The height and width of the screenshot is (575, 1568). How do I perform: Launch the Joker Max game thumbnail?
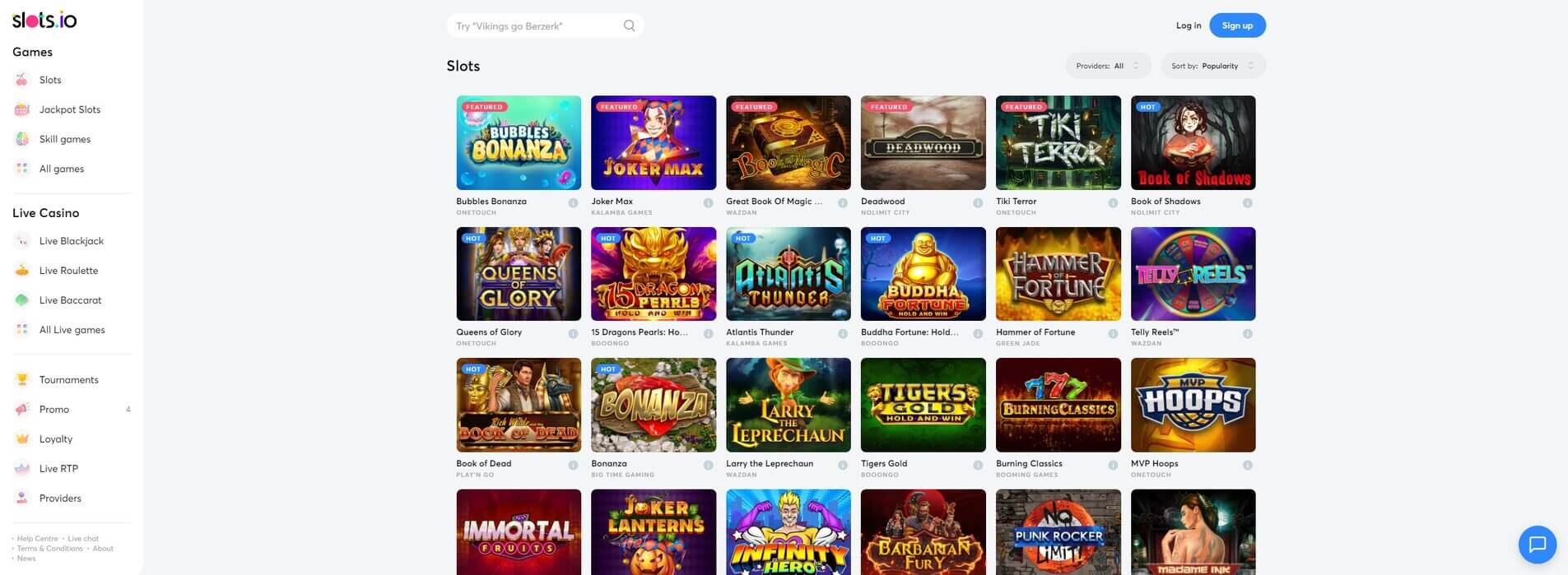coord(654,143)
